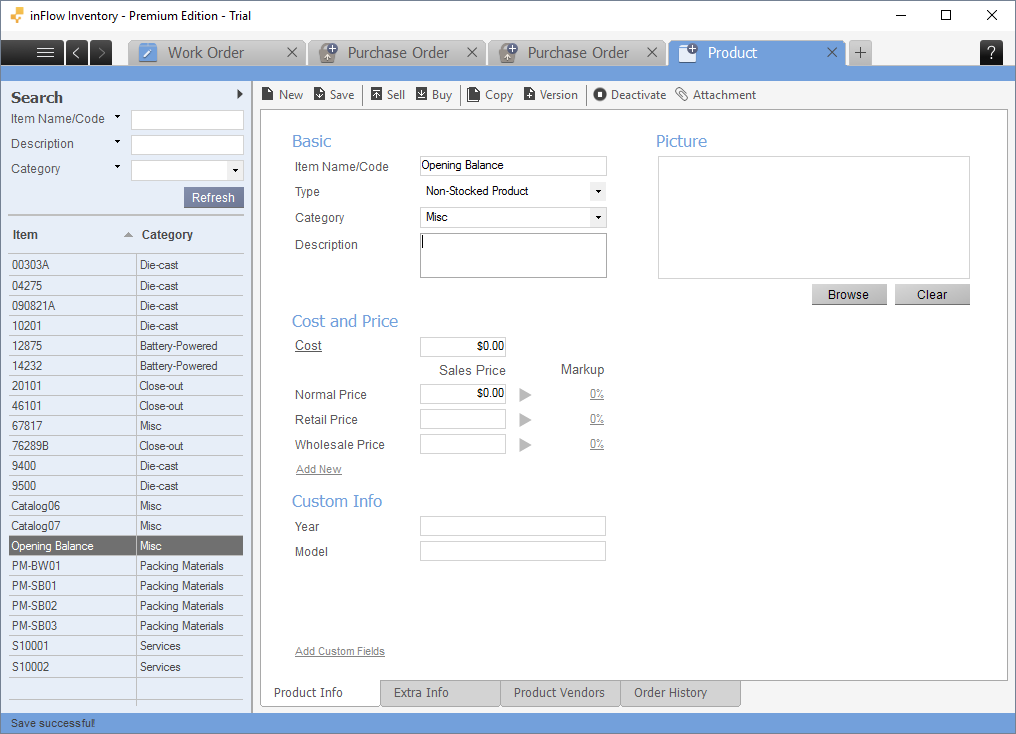Screen dimensions: 1016x734
Task: Close the Product tab
Action: pos(832,52)
